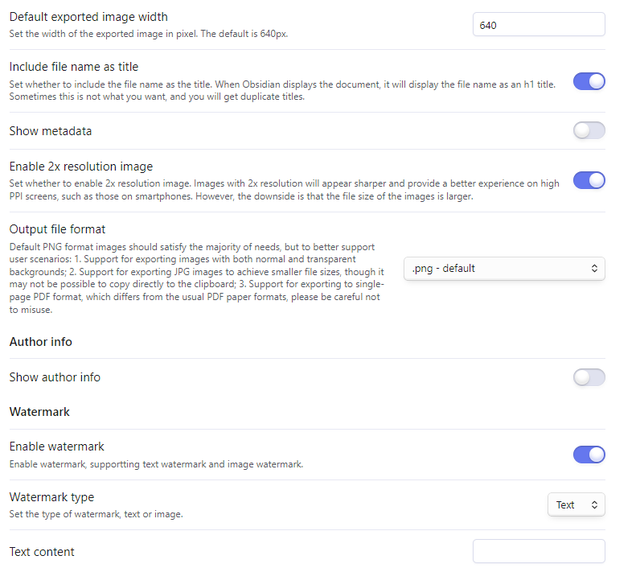Expand the Watermark type Text dropdown
This screenshot has height=568, width=640.
pos(576,505)
